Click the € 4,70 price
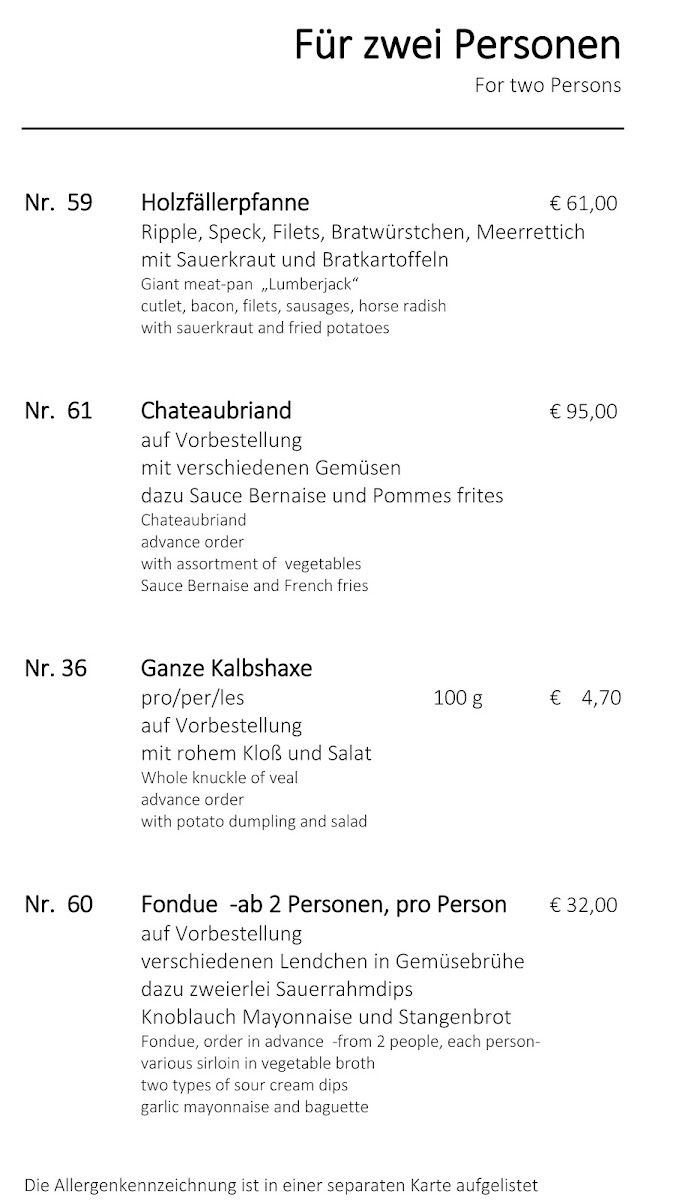The width and height of the screenshot is (700, 1200). [x=585, y=698]
